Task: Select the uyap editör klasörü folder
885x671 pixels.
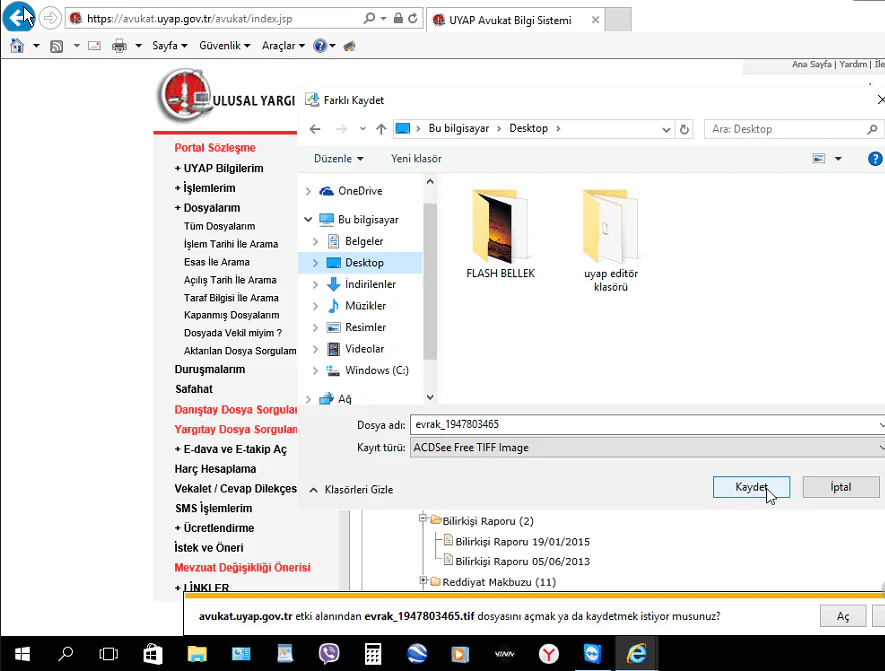Action: point(611,241)
